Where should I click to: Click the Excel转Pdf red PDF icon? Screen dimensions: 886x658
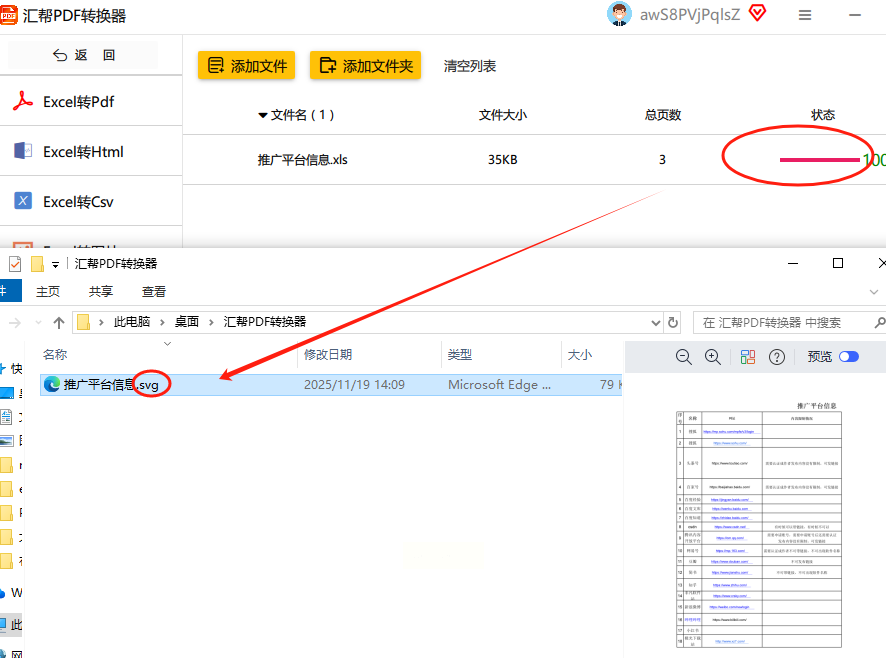[x=23, y=101]
